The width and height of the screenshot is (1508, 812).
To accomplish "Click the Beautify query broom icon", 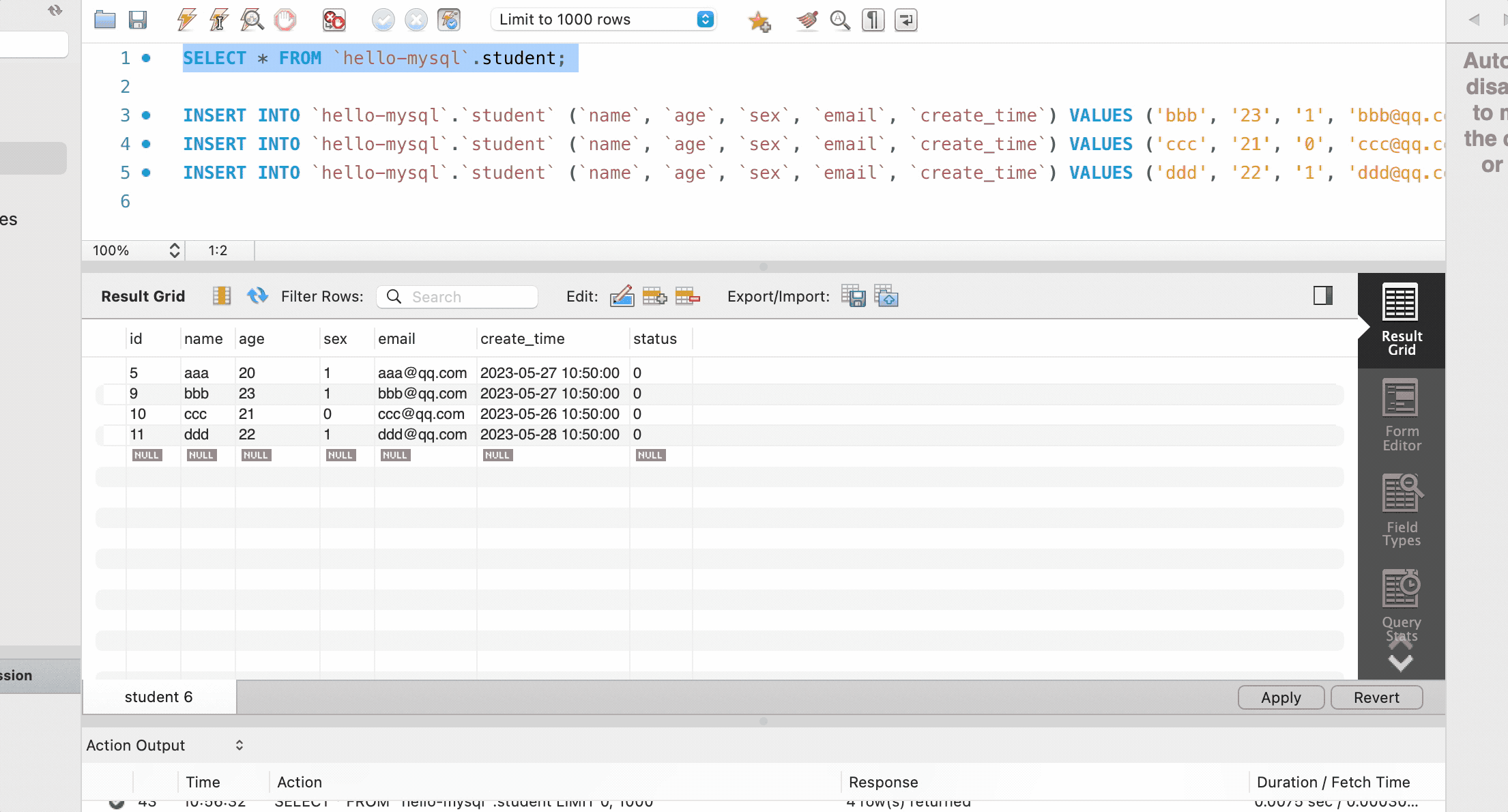I will click(x=807, y=20).
